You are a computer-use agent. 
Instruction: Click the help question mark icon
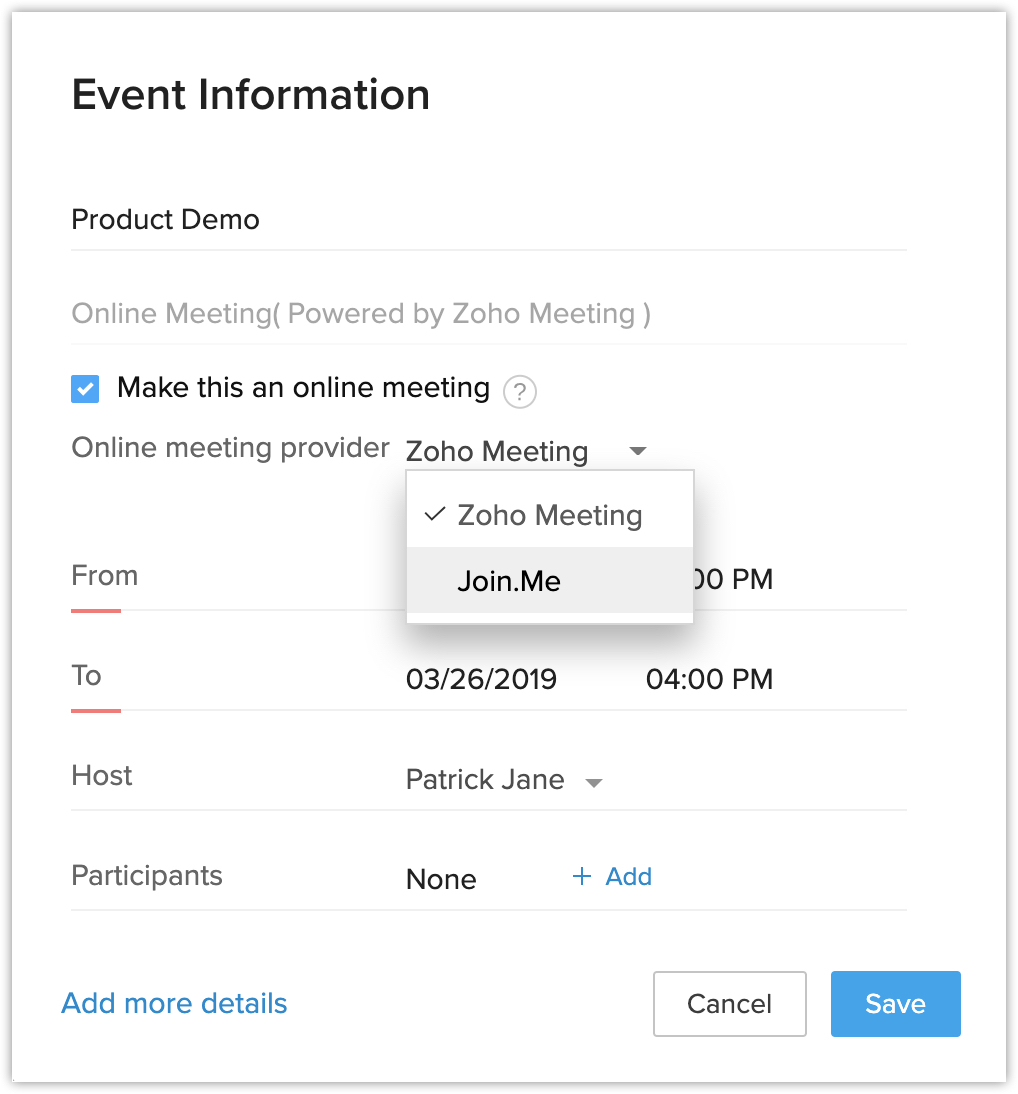point(519,391)
